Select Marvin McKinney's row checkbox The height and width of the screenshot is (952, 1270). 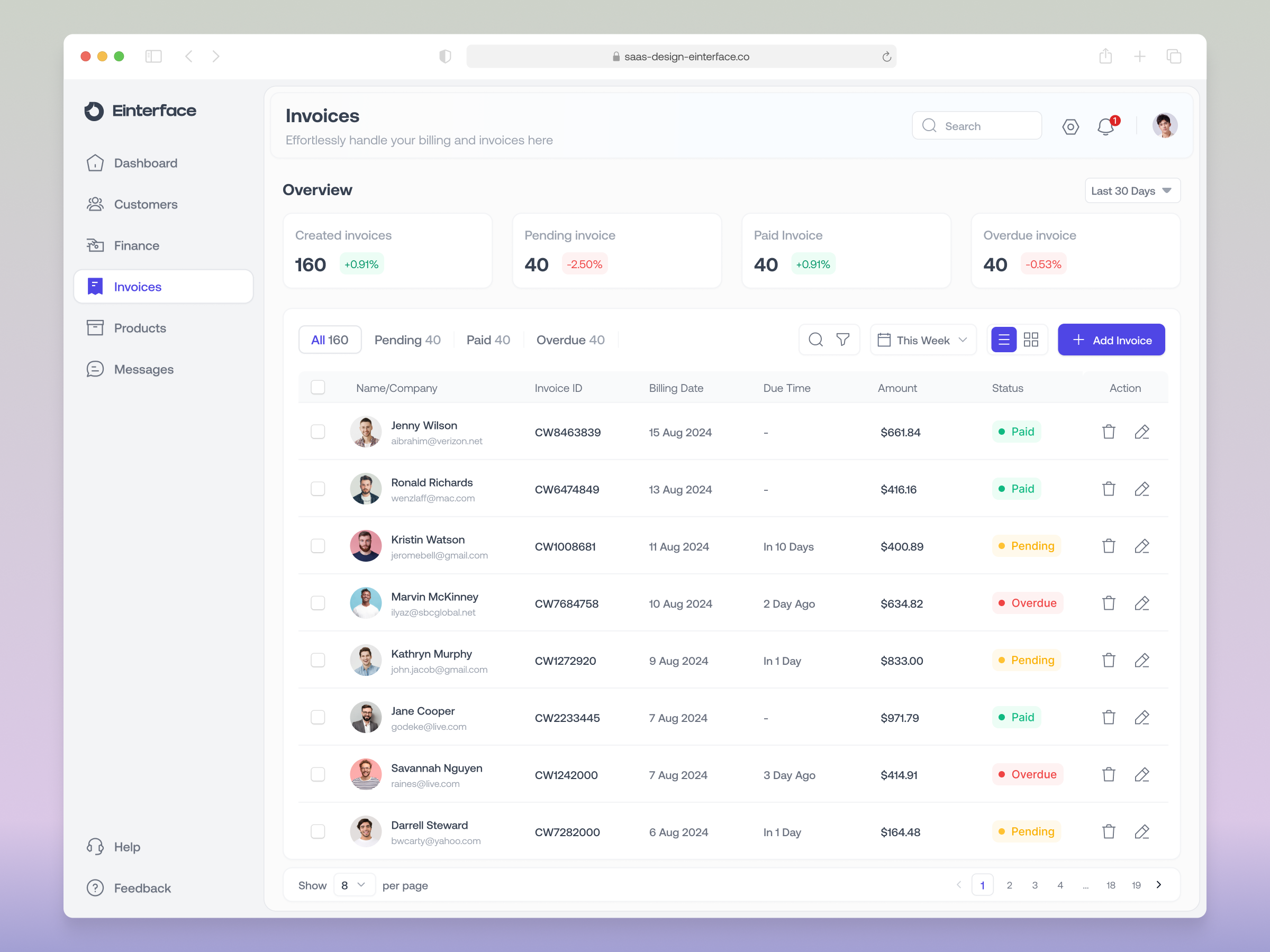pos(317,603)
